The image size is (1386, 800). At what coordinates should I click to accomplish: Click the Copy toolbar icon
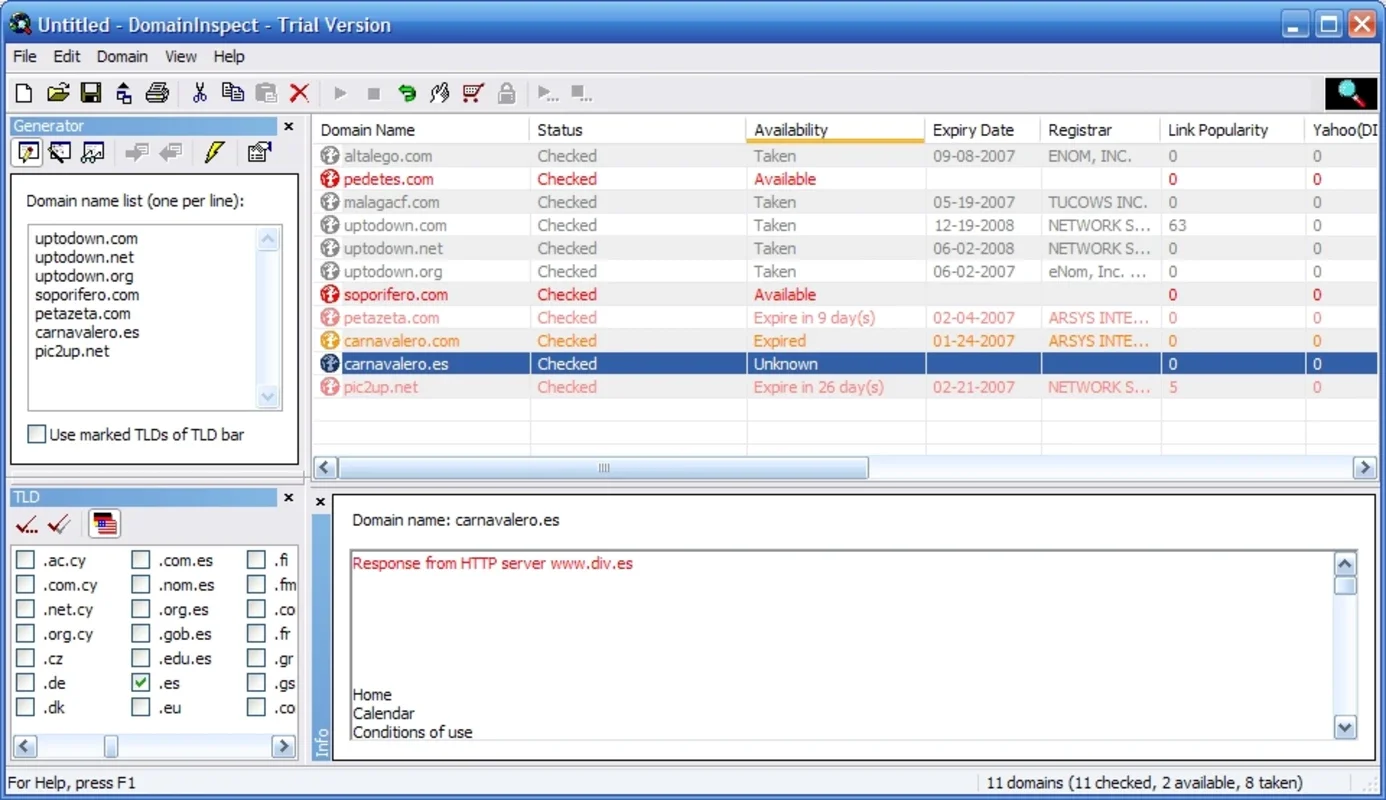pyautogui.click(x=233, y=94)
